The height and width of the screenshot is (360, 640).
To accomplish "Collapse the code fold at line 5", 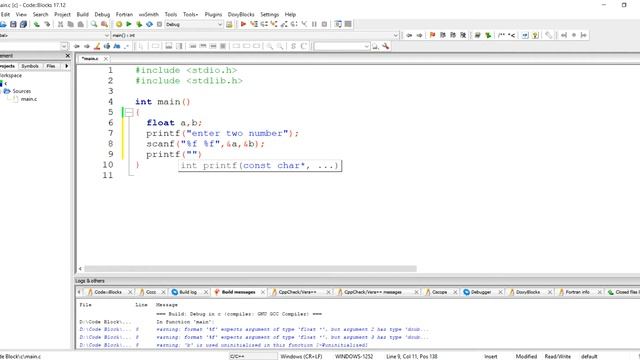I will [x=129, y=112].
